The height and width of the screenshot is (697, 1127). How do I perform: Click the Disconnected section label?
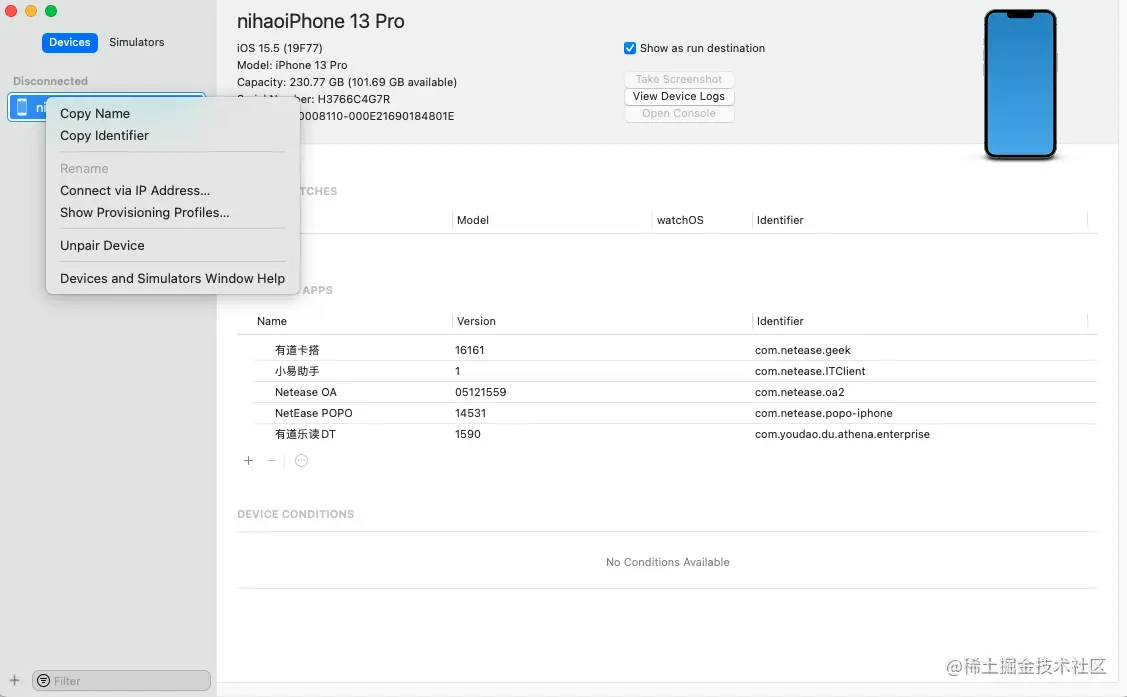(x=50, y=81)
